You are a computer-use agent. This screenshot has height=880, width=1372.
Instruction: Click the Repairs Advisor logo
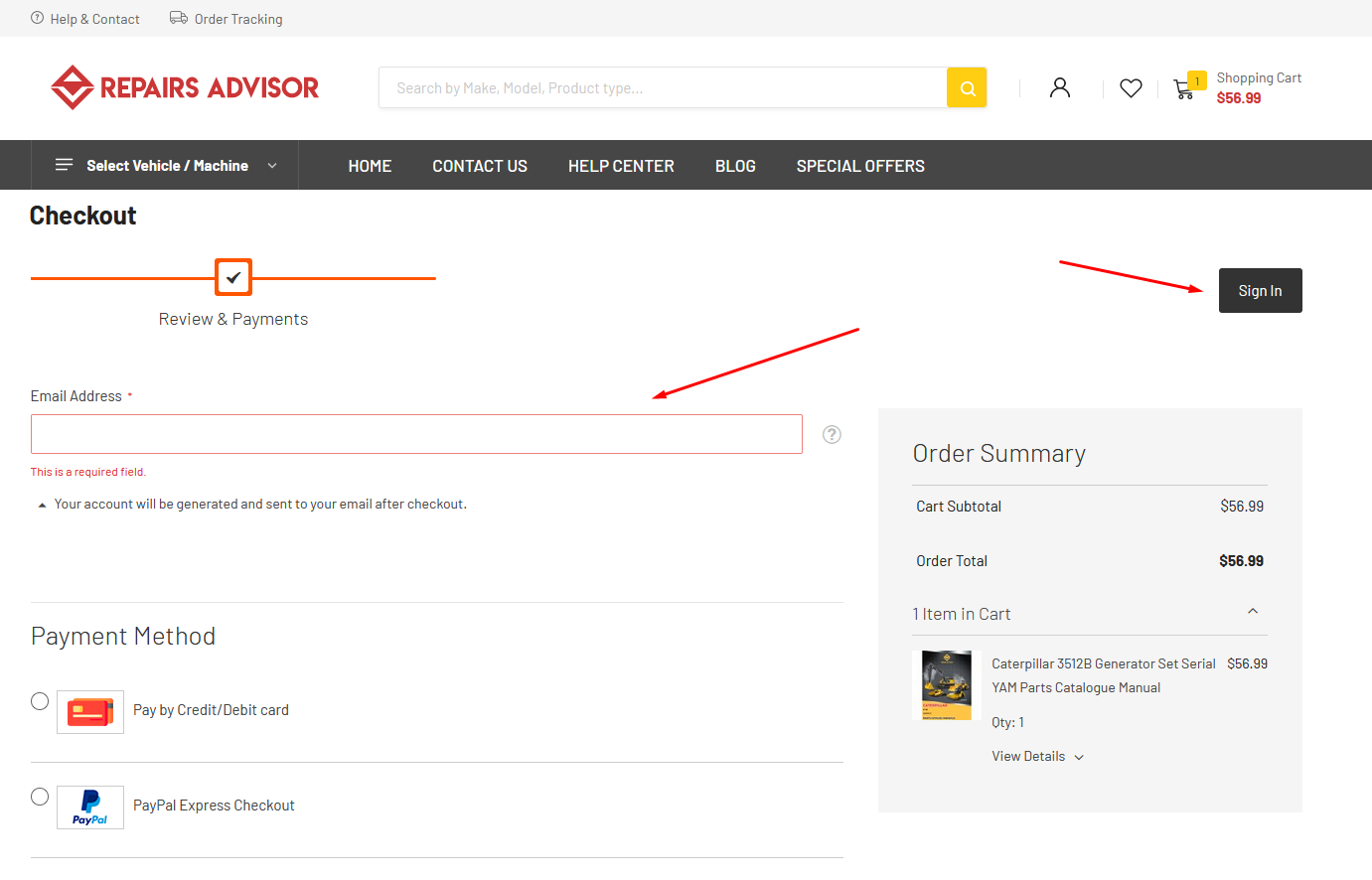[185, 87]
